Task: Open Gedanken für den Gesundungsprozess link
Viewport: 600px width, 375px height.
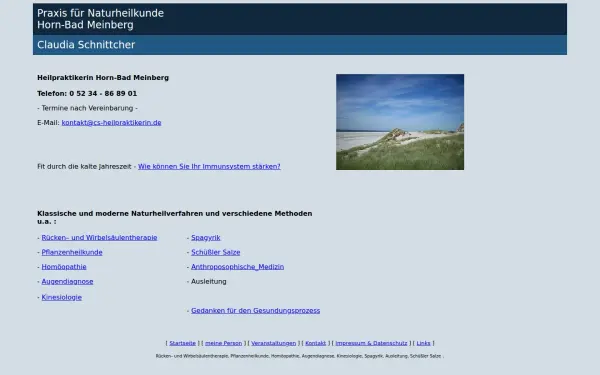Action: tap(256, 310)
